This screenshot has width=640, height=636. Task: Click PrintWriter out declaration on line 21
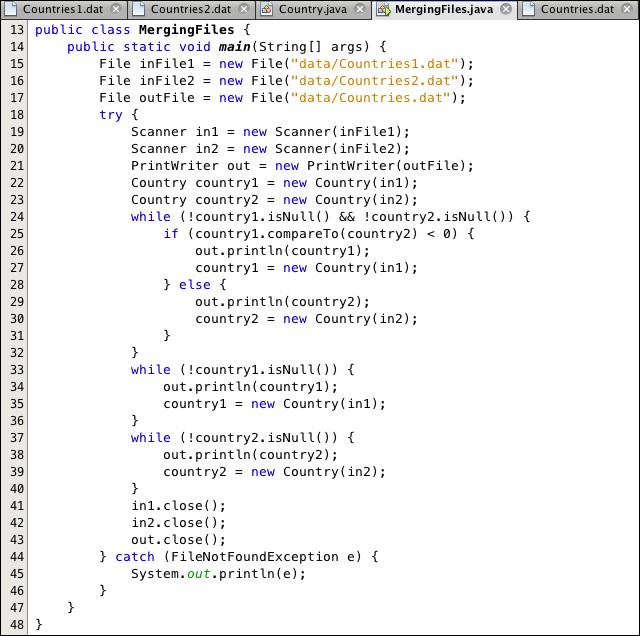click(302, 166)
